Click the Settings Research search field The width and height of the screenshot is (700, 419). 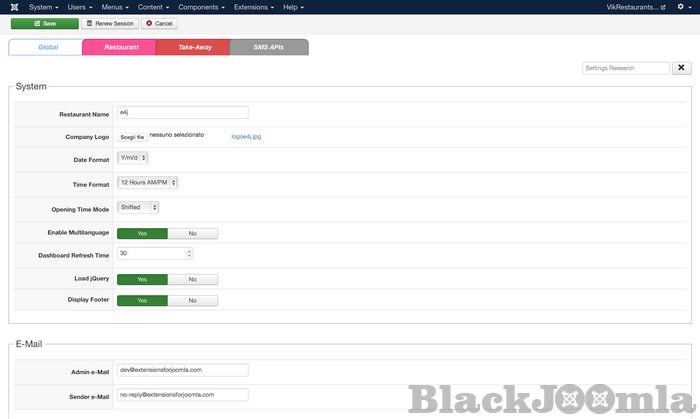coord(626,68)
